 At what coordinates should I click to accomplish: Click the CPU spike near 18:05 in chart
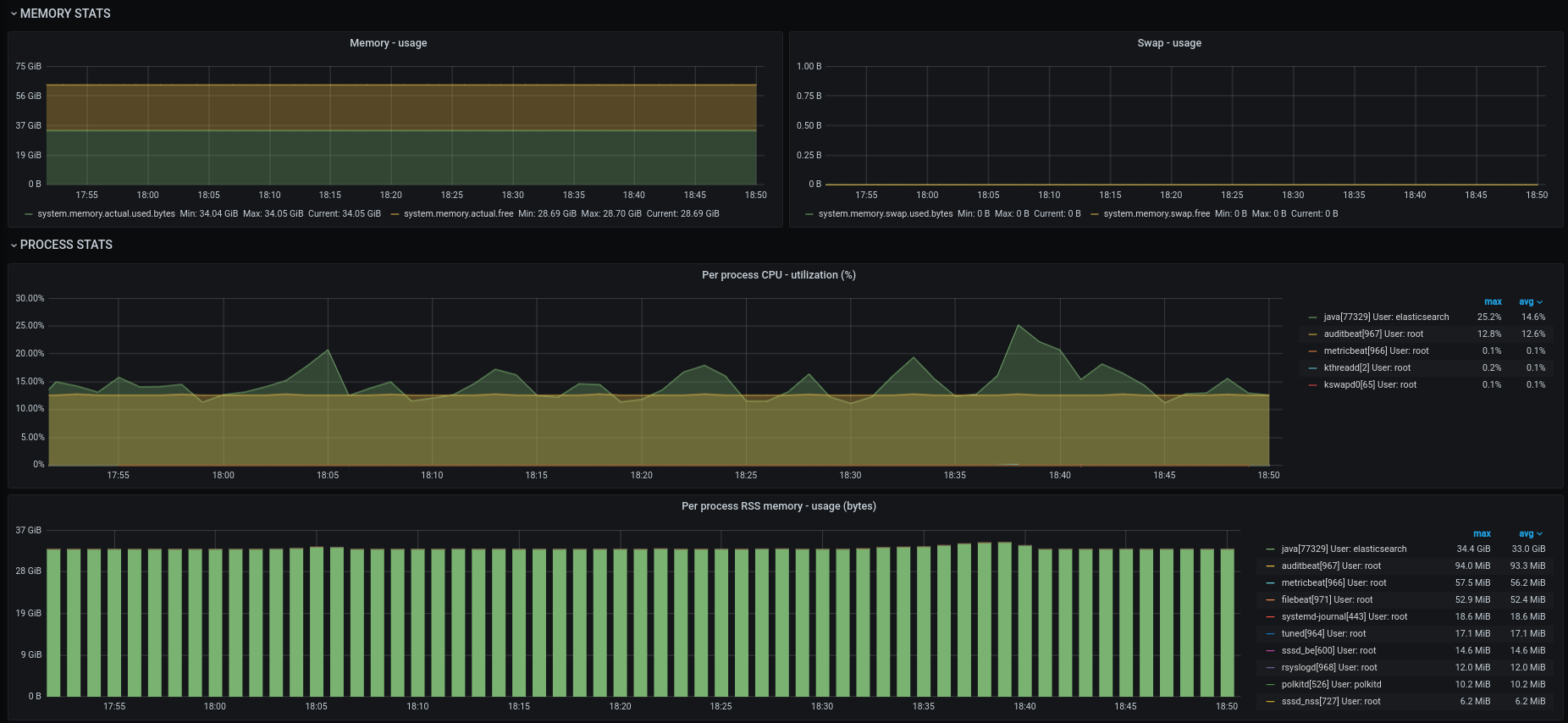point(328,350)
